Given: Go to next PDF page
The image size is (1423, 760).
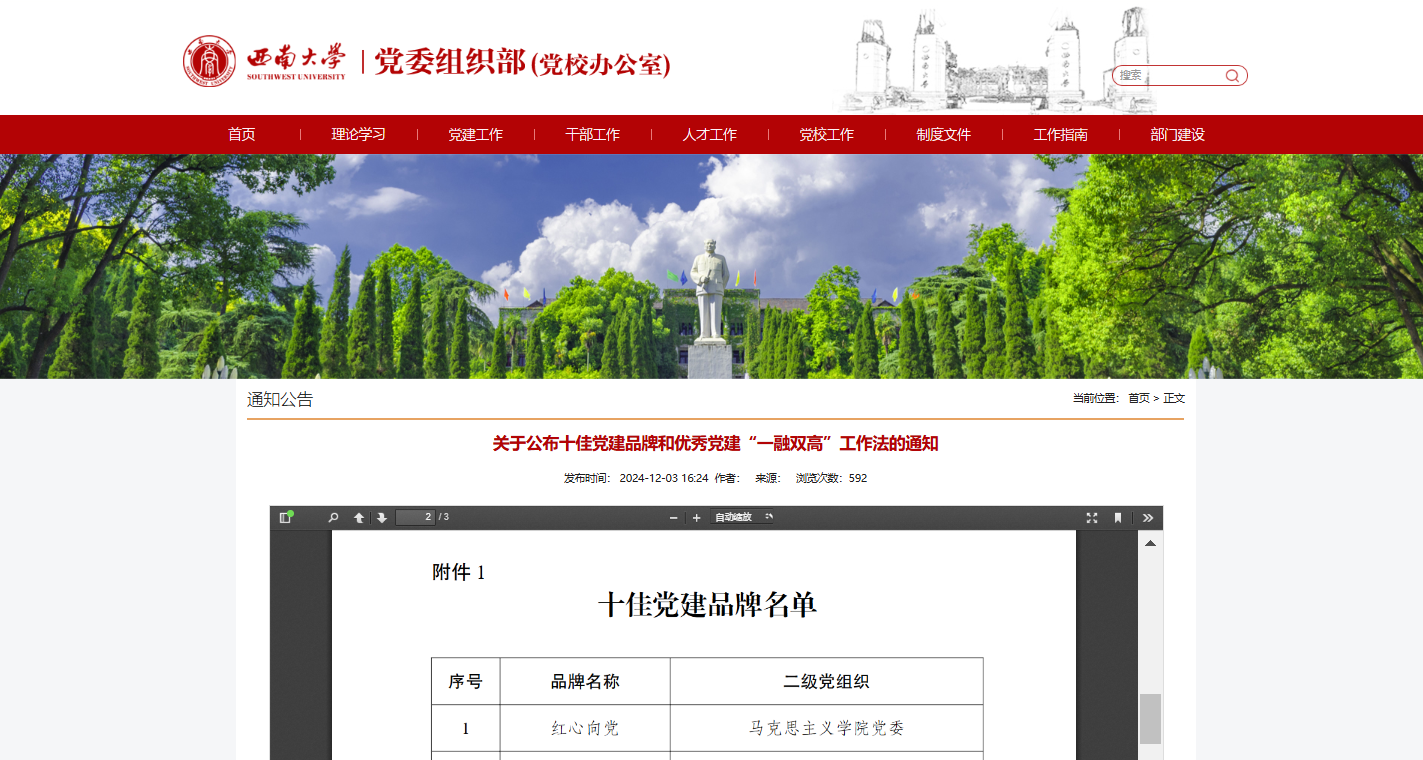Looking at the screenshot, I should pos(382,517).
